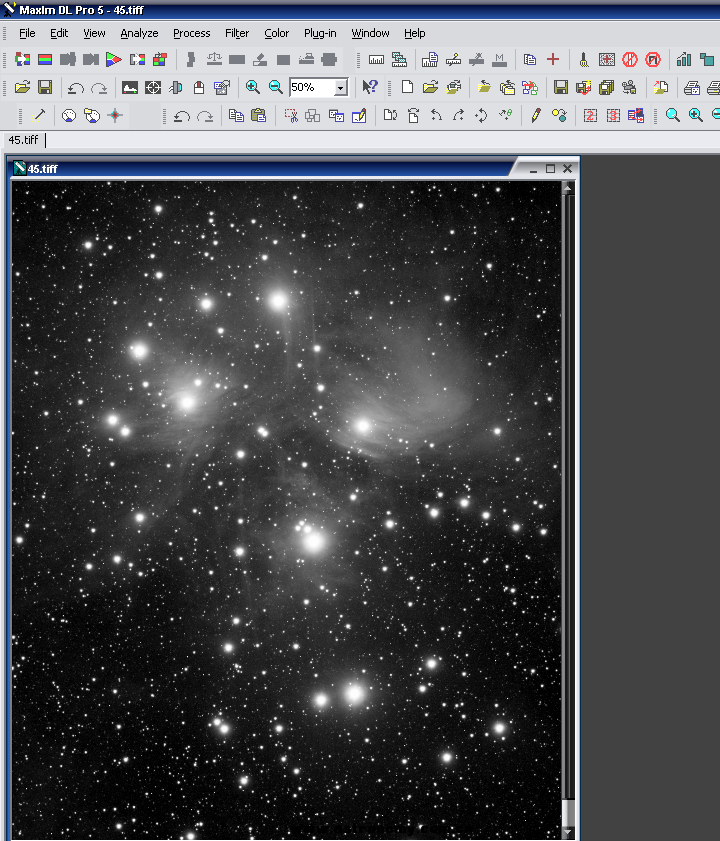Click the broom cleanup icon
Screen dimensions: 720x841
tap(583, 60)
